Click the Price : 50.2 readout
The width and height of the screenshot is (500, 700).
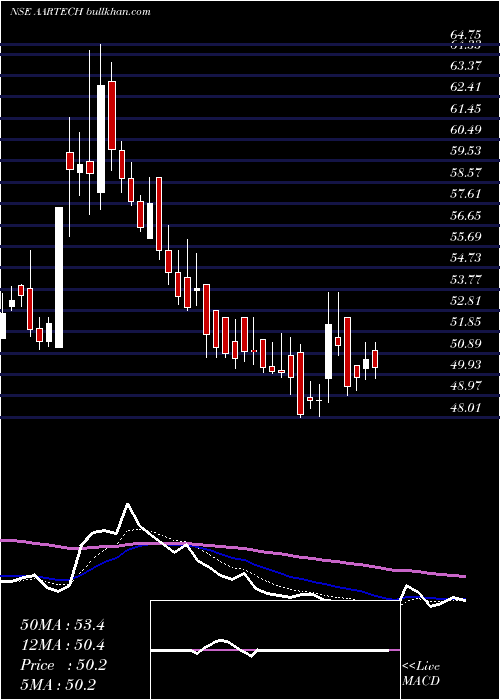63,665
